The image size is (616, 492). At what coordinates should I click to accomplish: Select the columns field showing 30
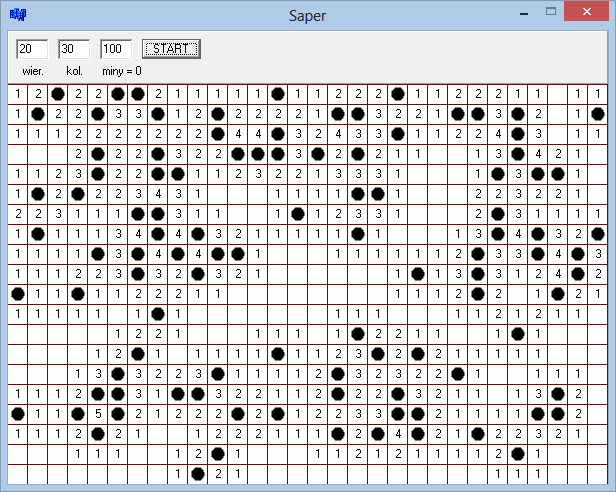pyautogui.click(x=74, y=49)
